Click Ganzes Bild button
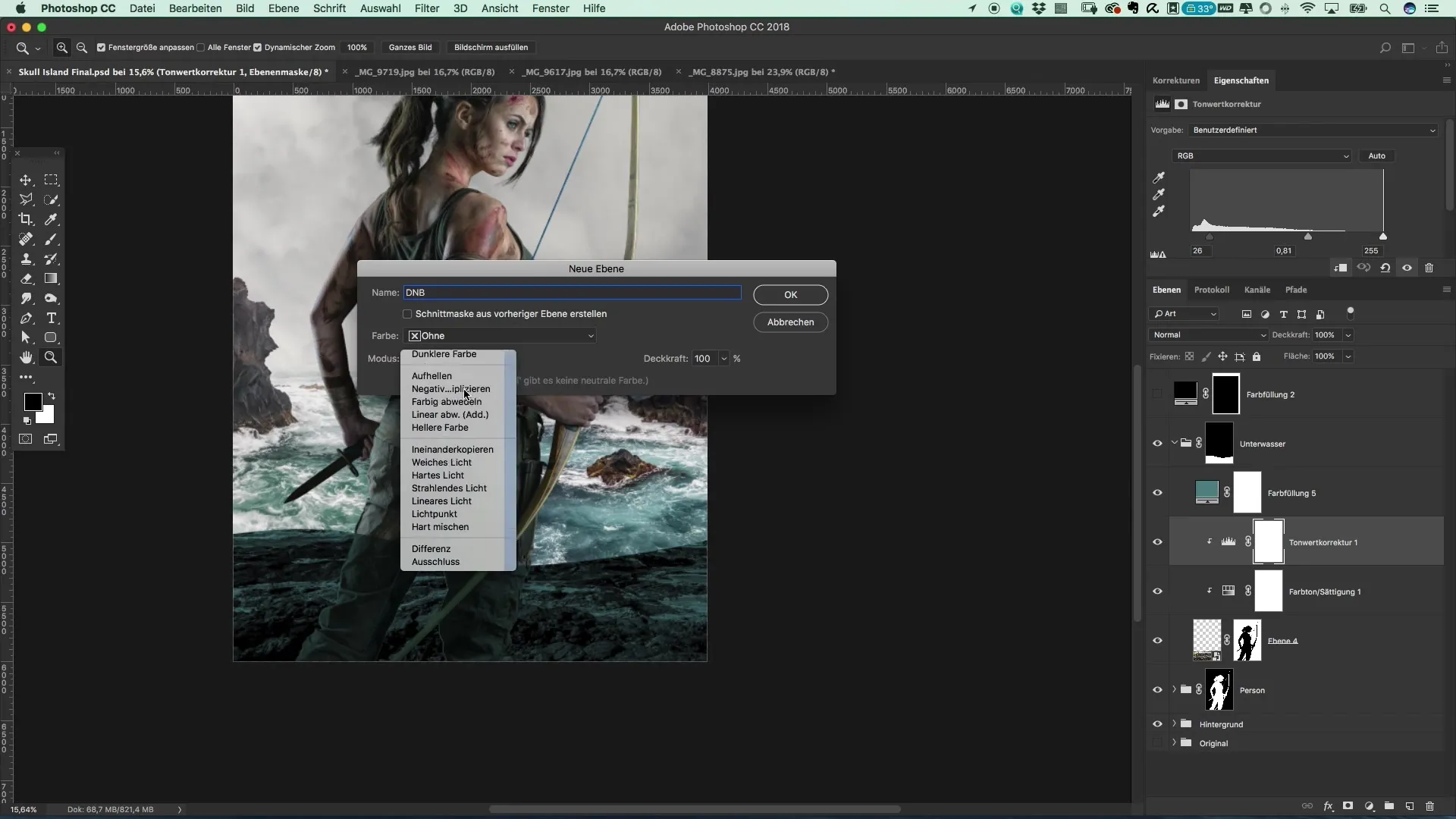Image resolution: width=1456 pixels, height=819 pixels. tap(410, 47)
